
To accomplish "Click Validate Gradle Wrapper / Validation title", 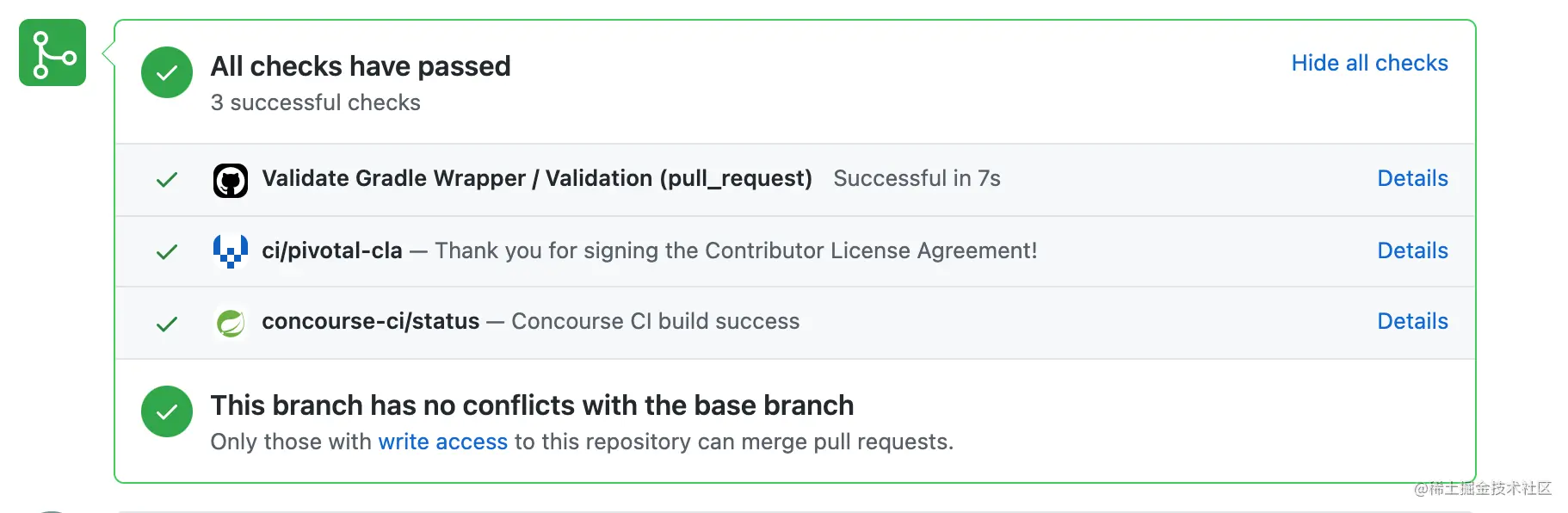I will (537, 178).
